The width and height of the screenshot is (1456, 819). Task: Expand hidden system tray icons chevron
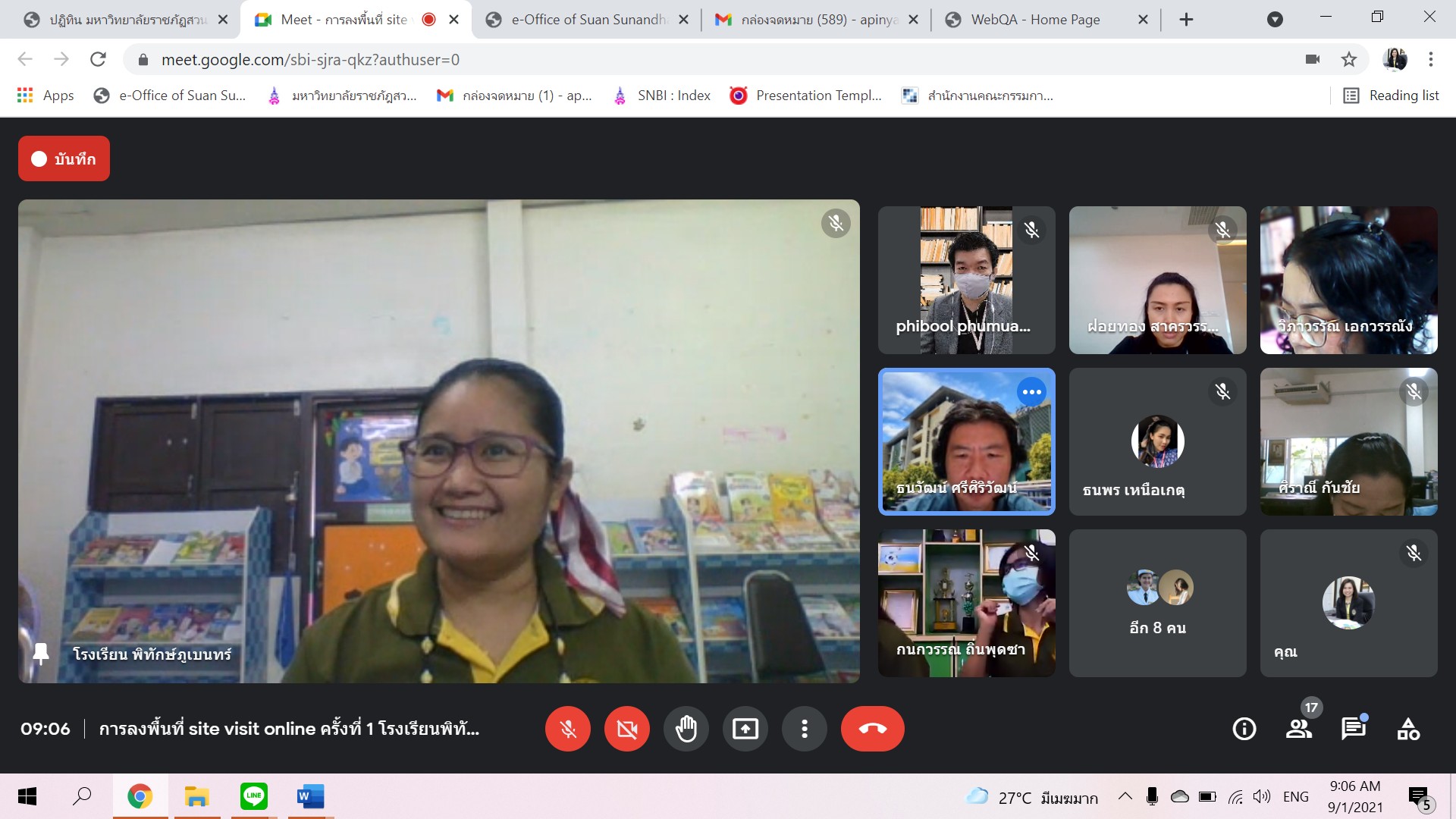click(x=1125, y=796)
